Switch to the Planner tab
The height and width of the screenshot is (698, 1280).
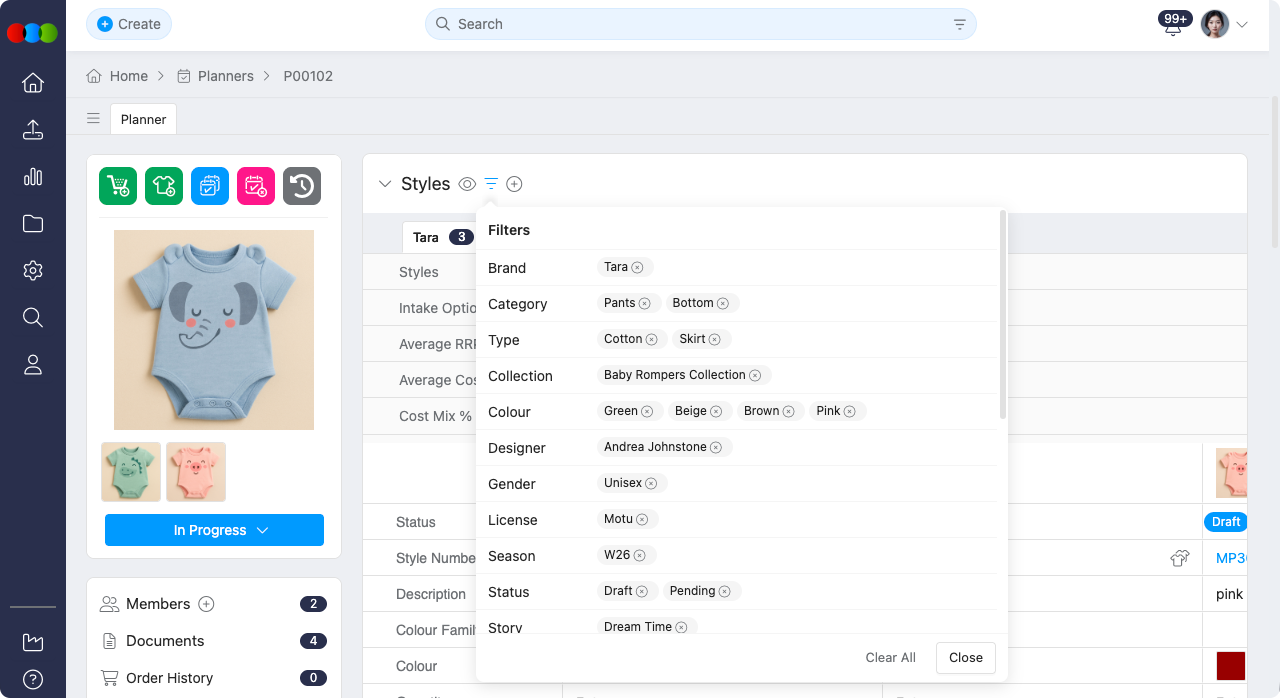click(143, 119)
